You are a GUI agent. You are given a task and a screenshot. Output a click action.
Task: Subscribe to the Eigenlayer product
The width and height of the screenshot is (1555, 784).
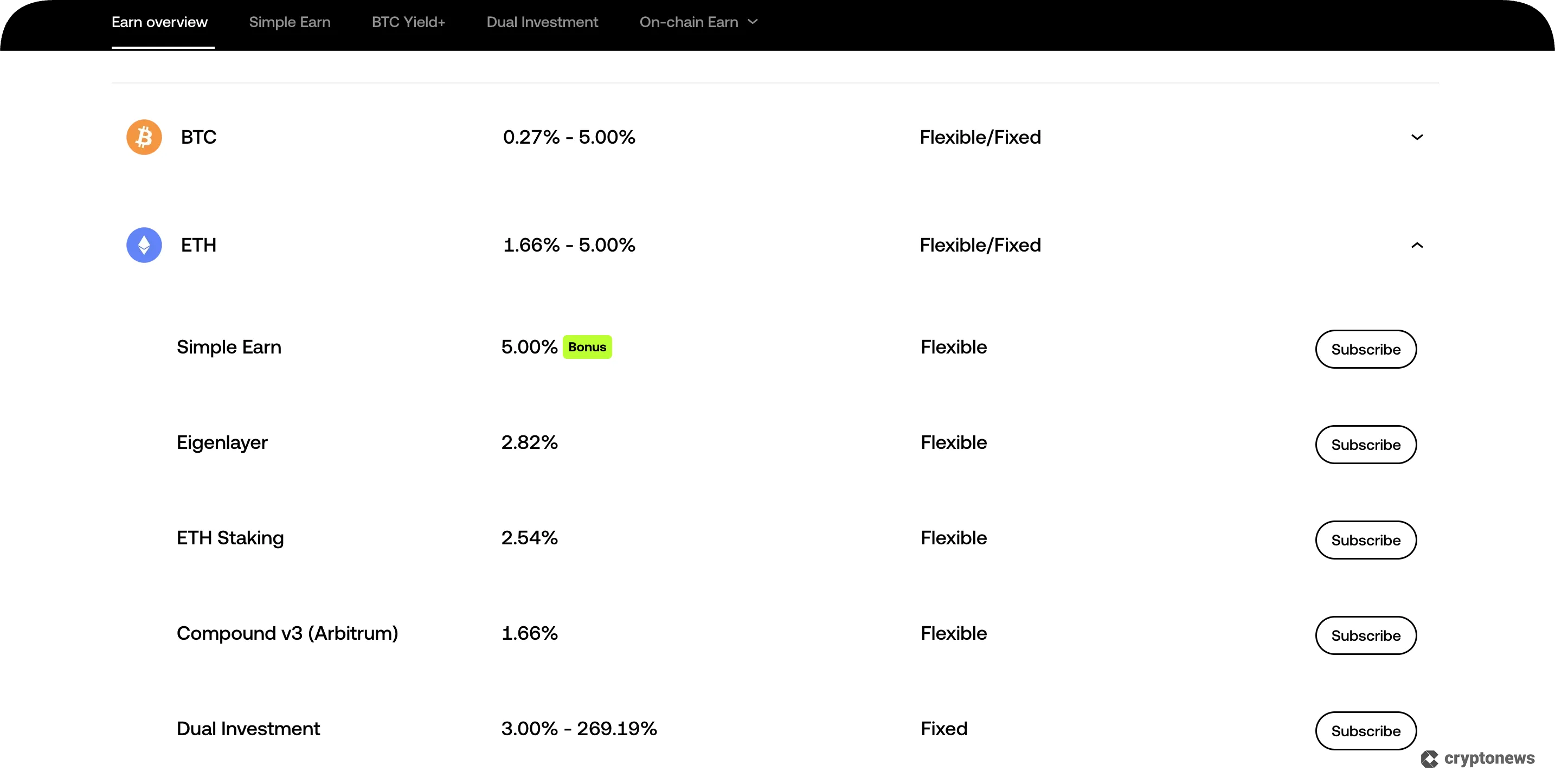pyautogui.click(x=1365, y=444)
